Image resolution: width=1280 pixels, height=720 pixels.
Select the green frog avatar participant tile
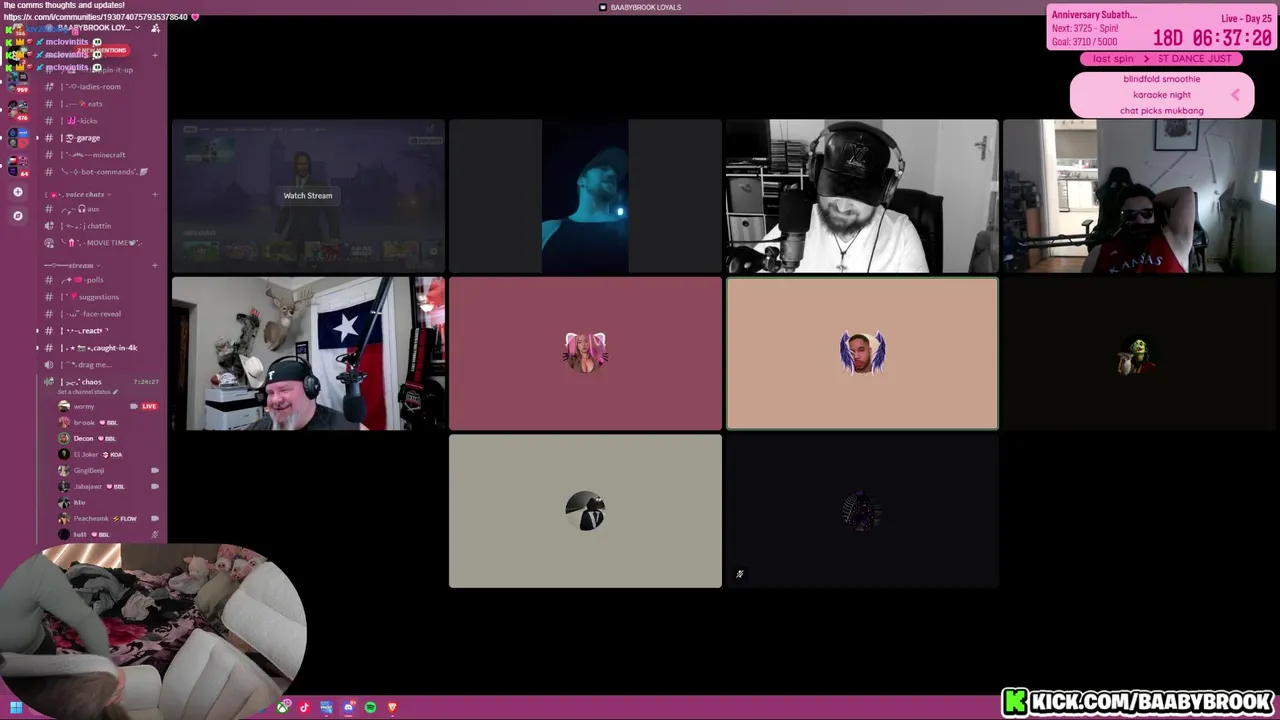click(x=1139, y=354)
